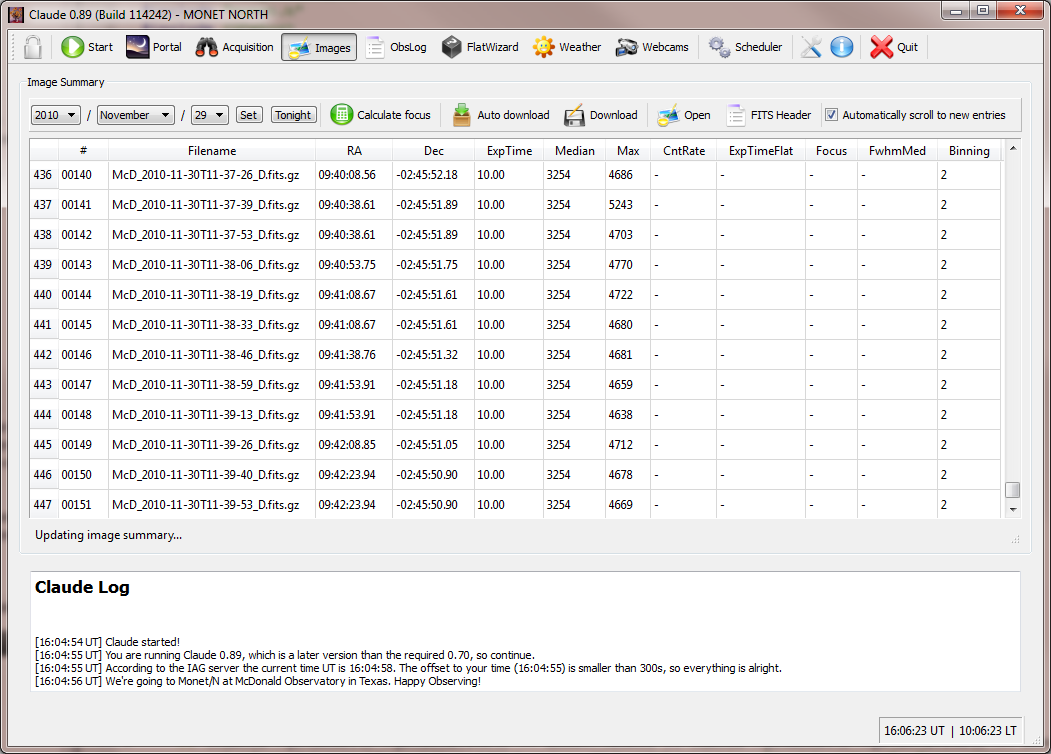Click the table's vertical scrollbar handle

[1012, 490]
